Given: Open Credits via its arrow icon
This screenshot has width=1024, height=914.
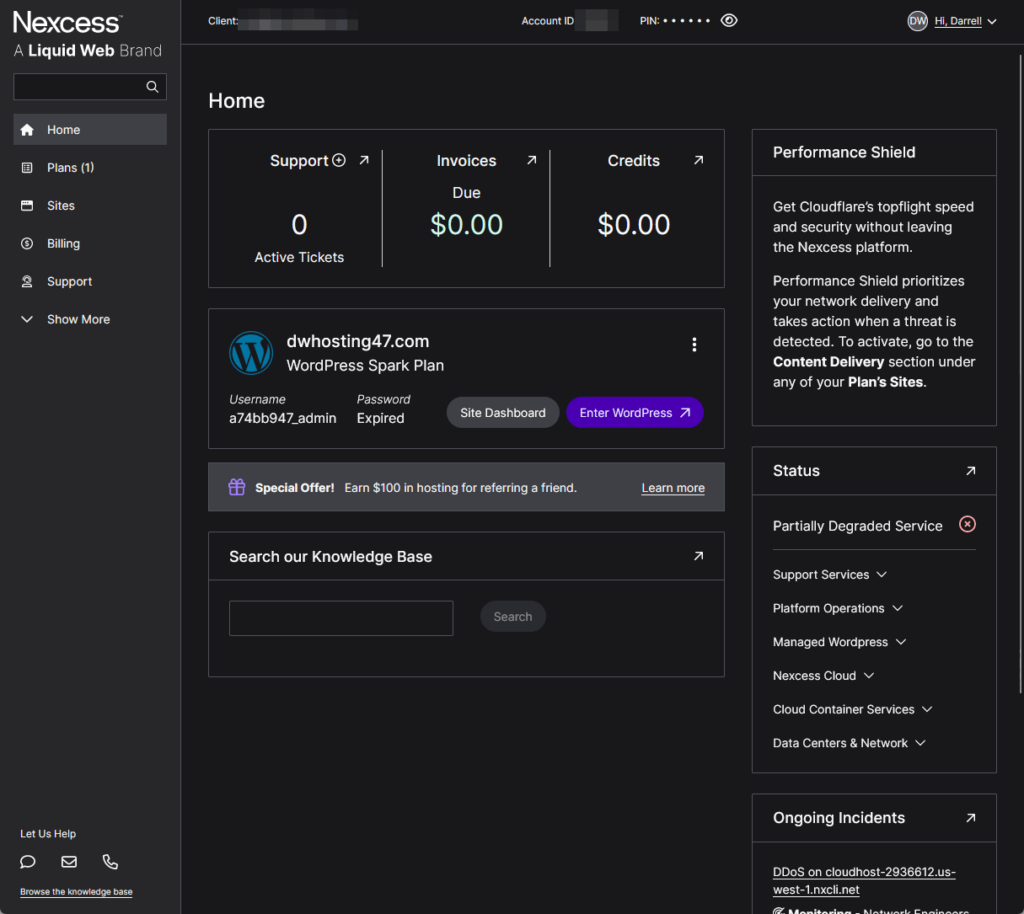Looking at the screenshot, I should (x=699, y=160).
